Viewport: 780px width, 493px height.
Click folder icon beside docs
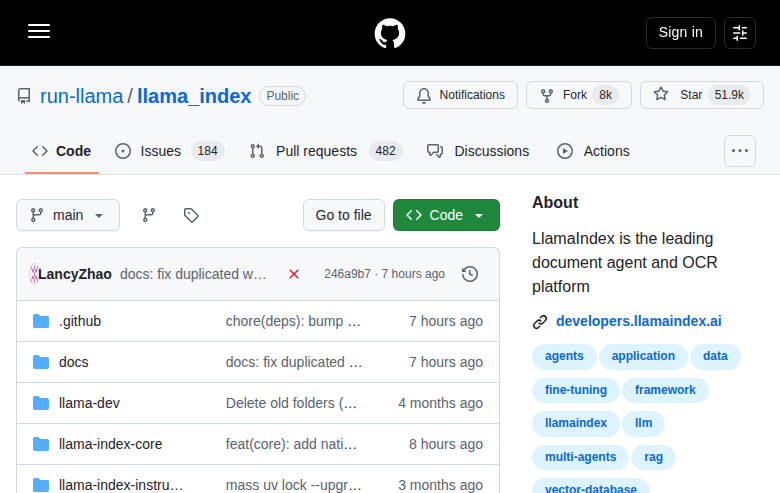coord(41,362)
